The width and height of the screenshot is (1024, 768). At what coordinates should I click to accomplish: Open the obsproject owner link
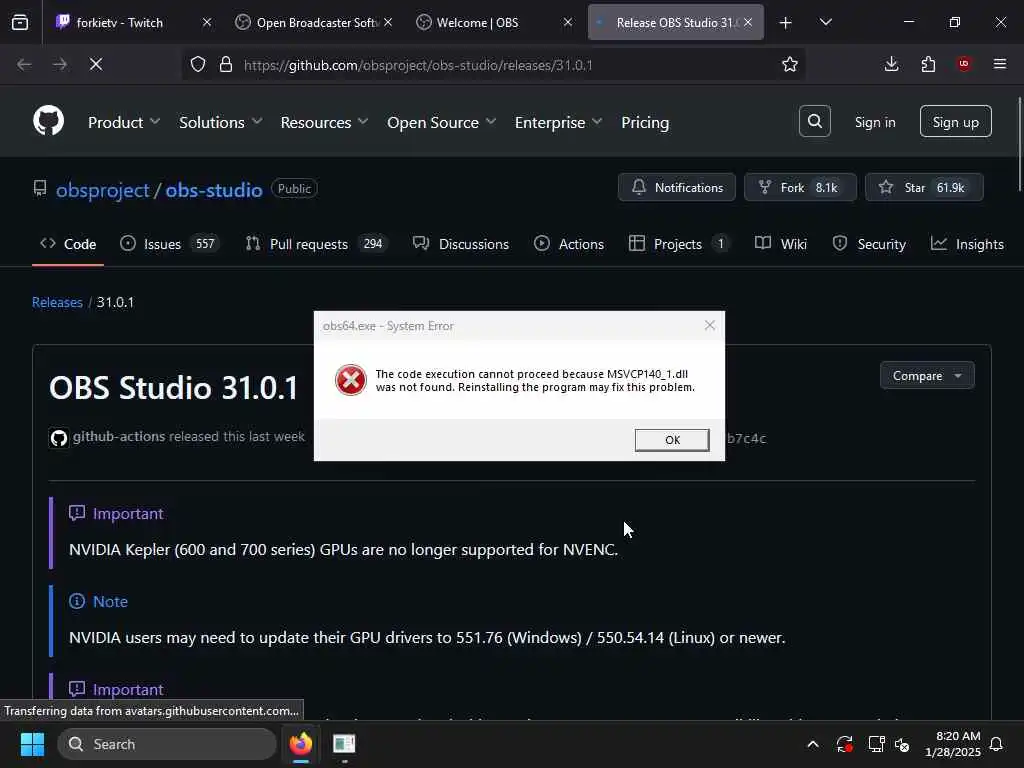[x=103, y=190]
